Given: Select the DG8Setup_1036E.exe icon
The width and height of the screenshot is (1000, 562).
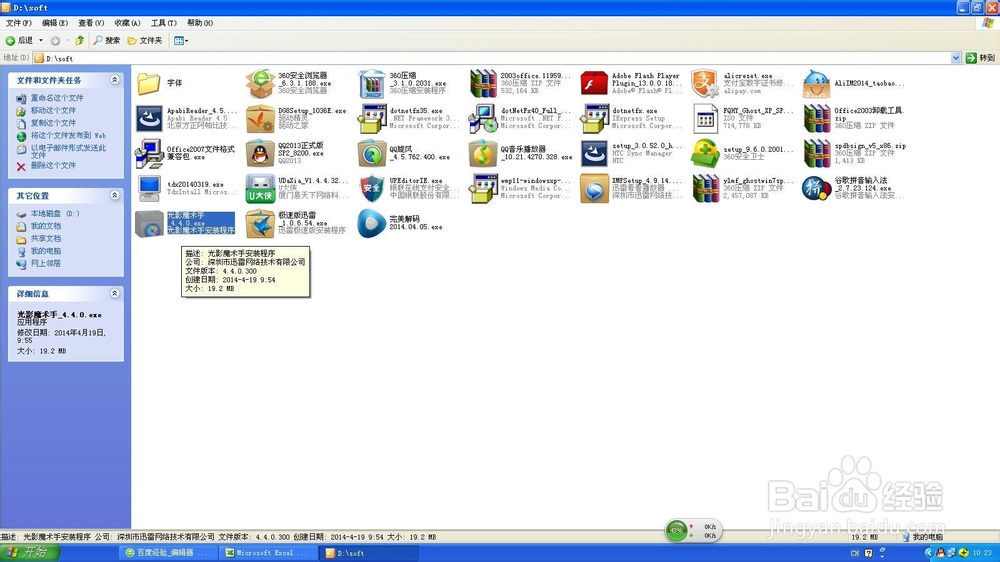Looking at the screenshot, I should point(260,119).
